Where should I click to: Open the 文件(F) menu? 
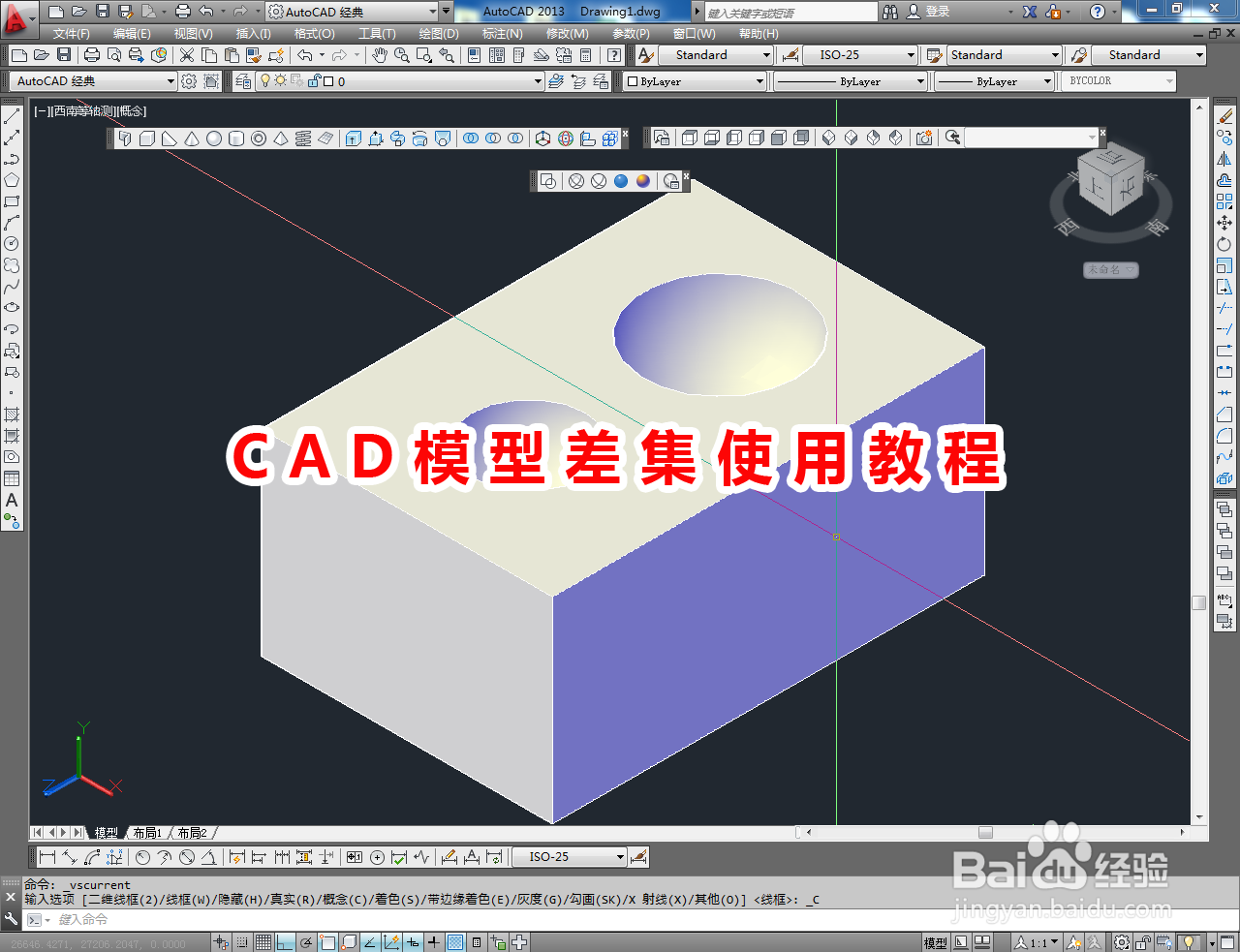(x=71, y=34)
